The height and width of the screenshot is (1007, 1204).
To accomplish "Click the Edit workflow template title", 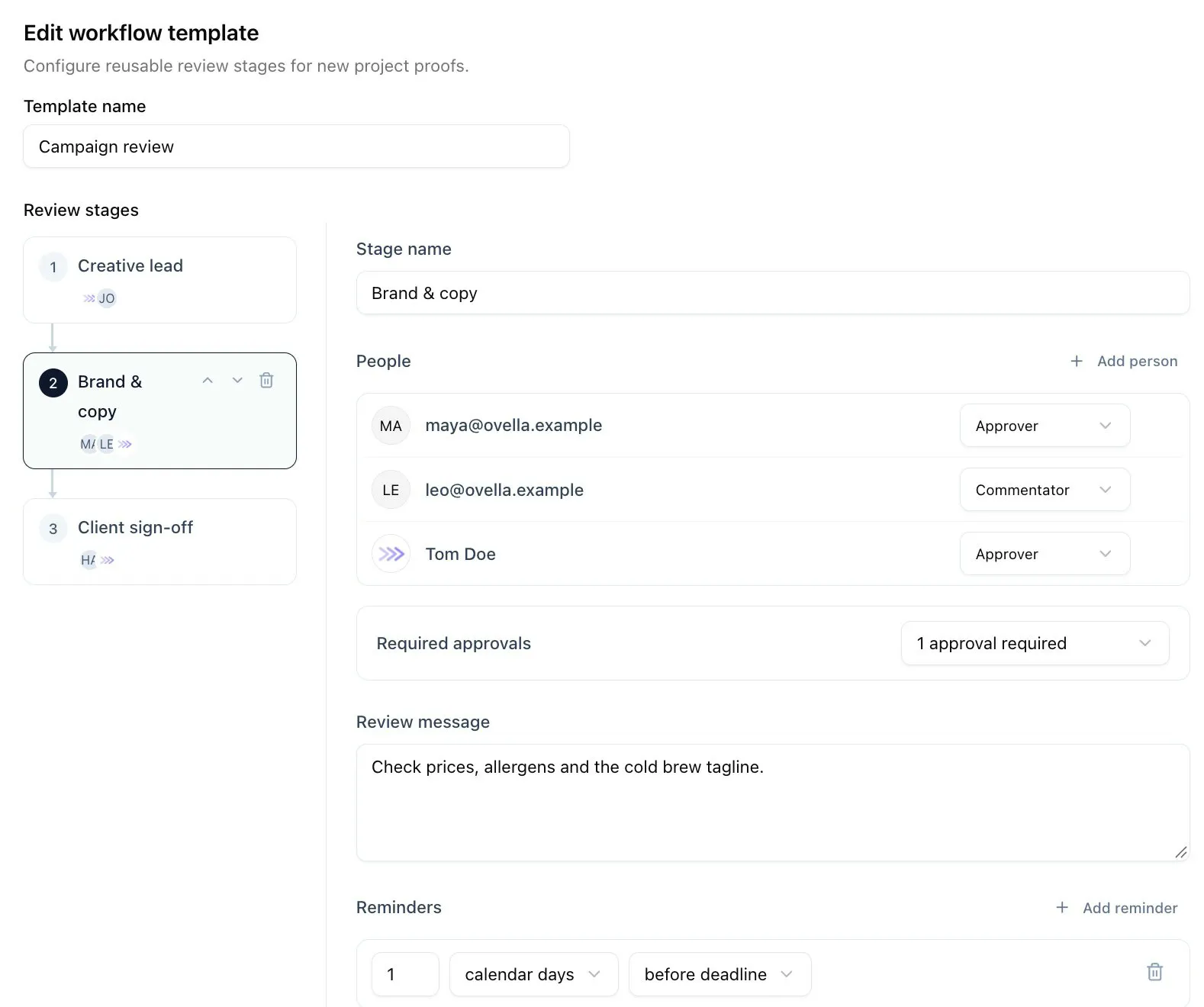I will coord(141,33).
